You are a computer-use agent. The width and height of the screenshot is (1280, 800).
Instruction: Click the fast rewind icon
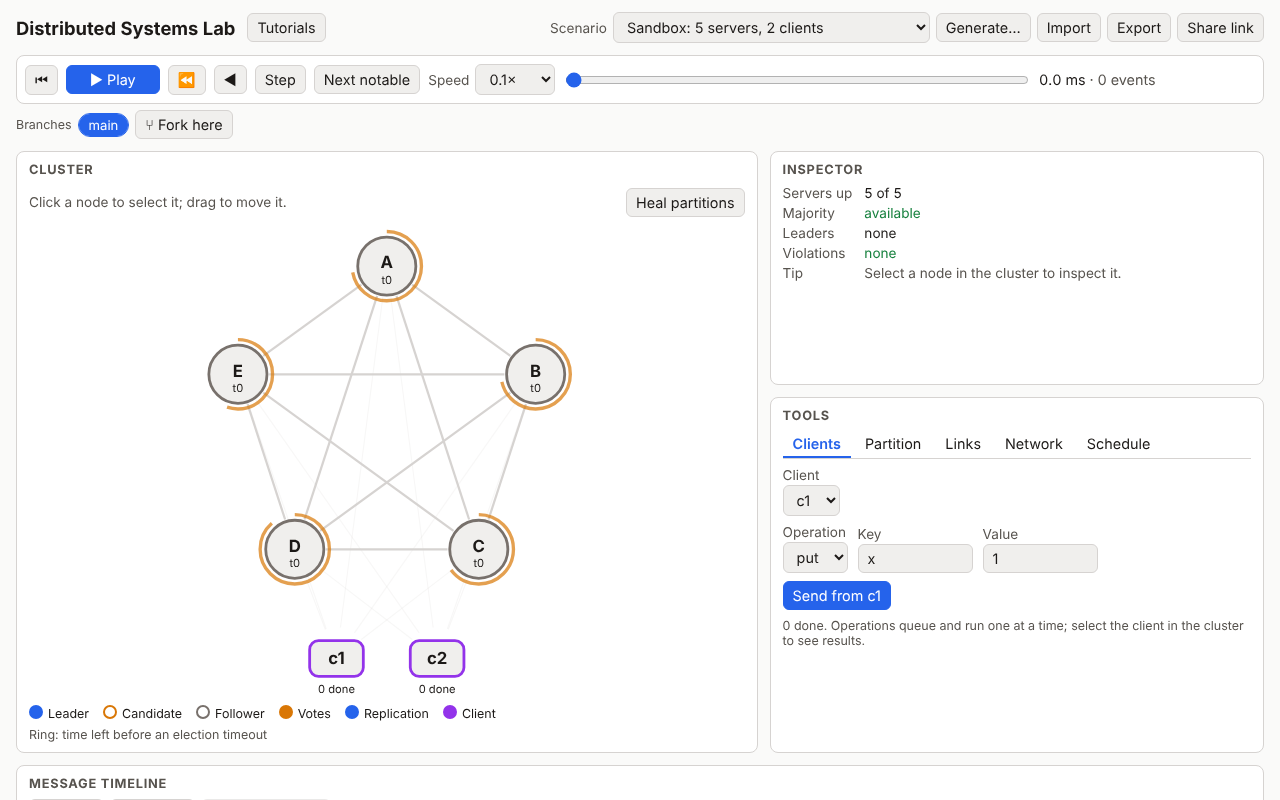pyautogui.click(x=187, y=80)
